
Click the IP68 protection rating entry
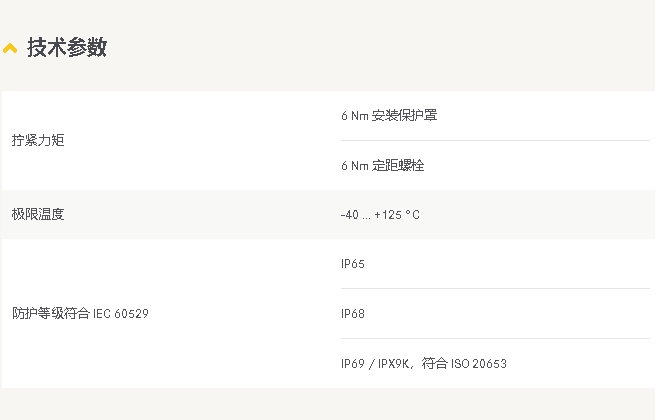tap(353, 314)
